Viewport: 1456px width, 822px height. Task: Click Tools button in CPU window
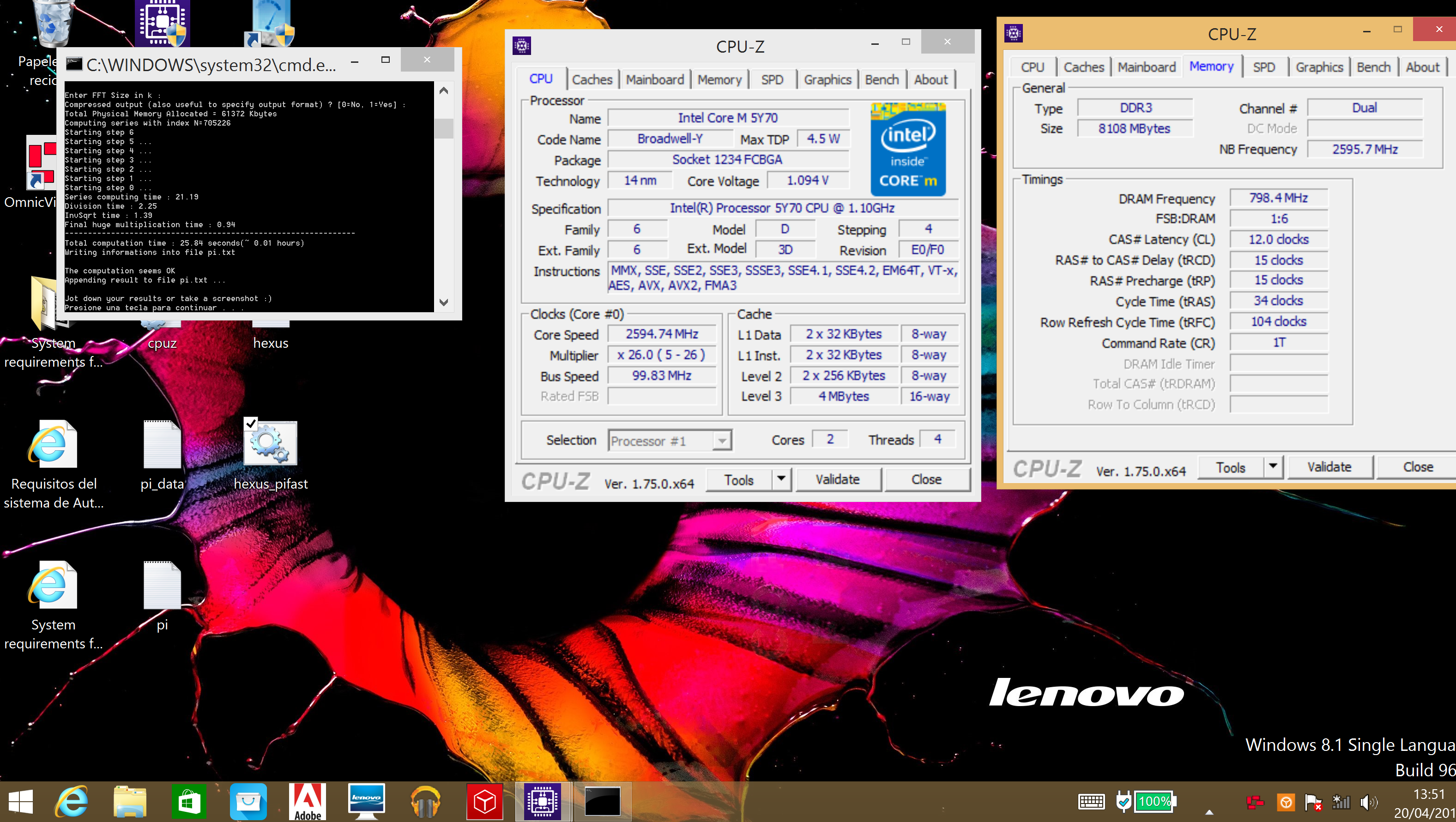(739, 479)
